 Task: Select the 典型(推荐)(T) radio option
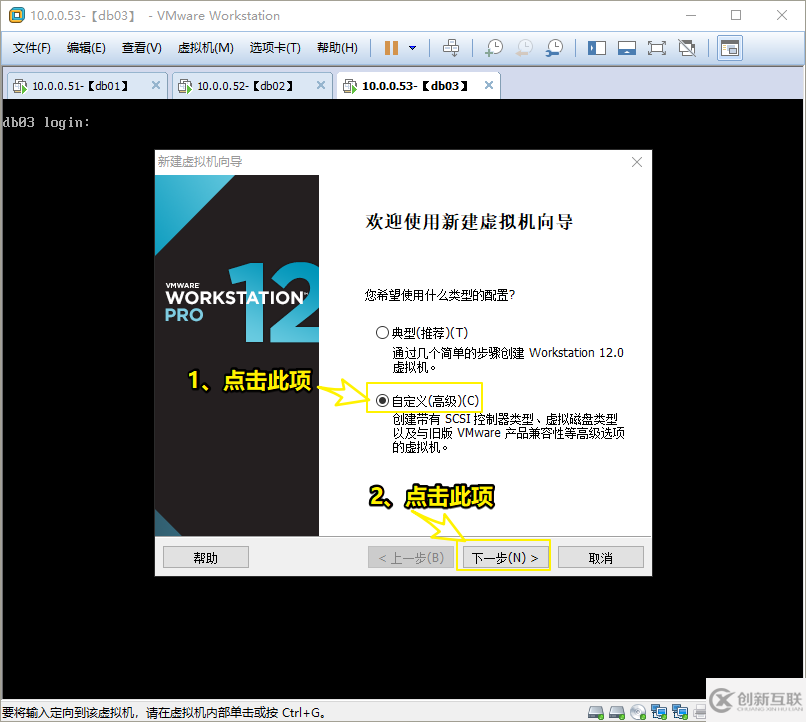423,333
